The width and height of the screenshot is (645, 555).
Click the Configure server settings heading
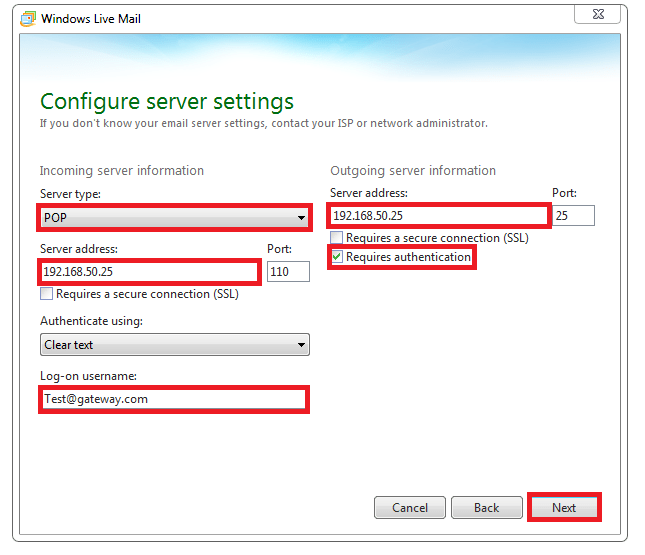pos(167,102)
